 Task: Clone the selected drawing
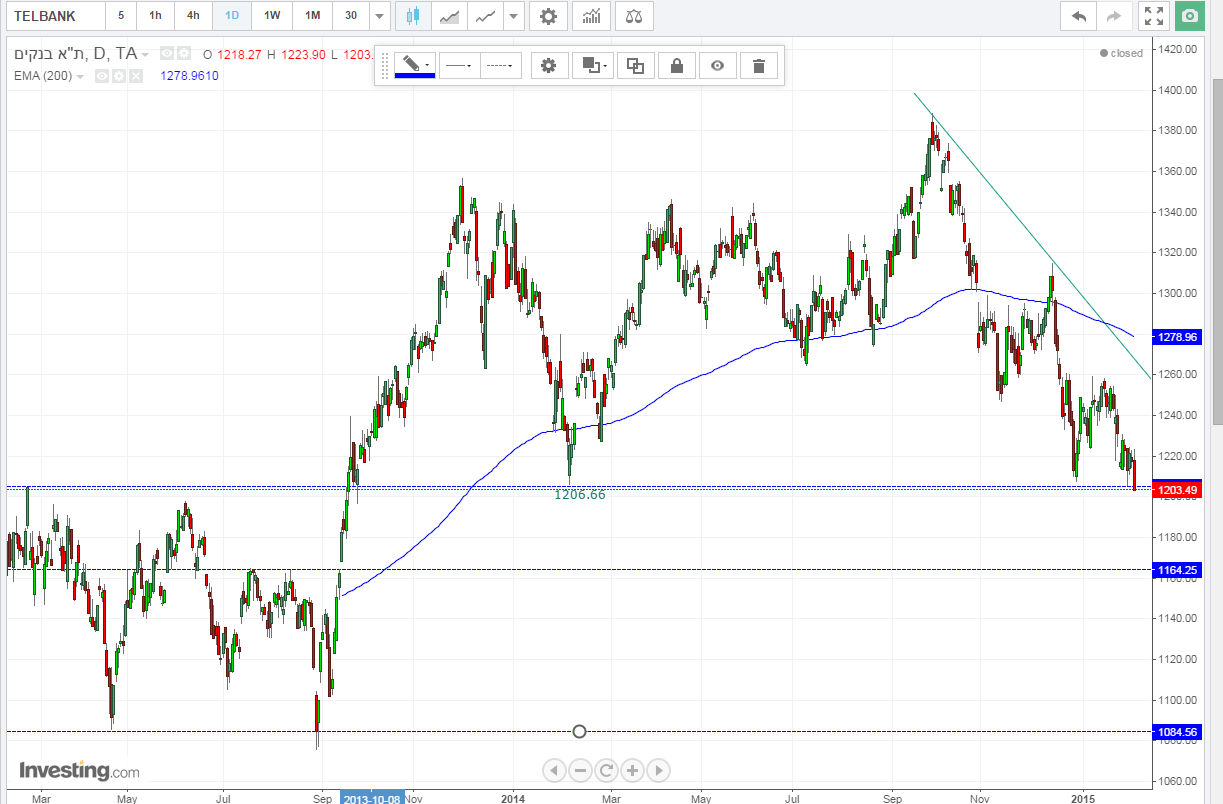click(635, 66)
